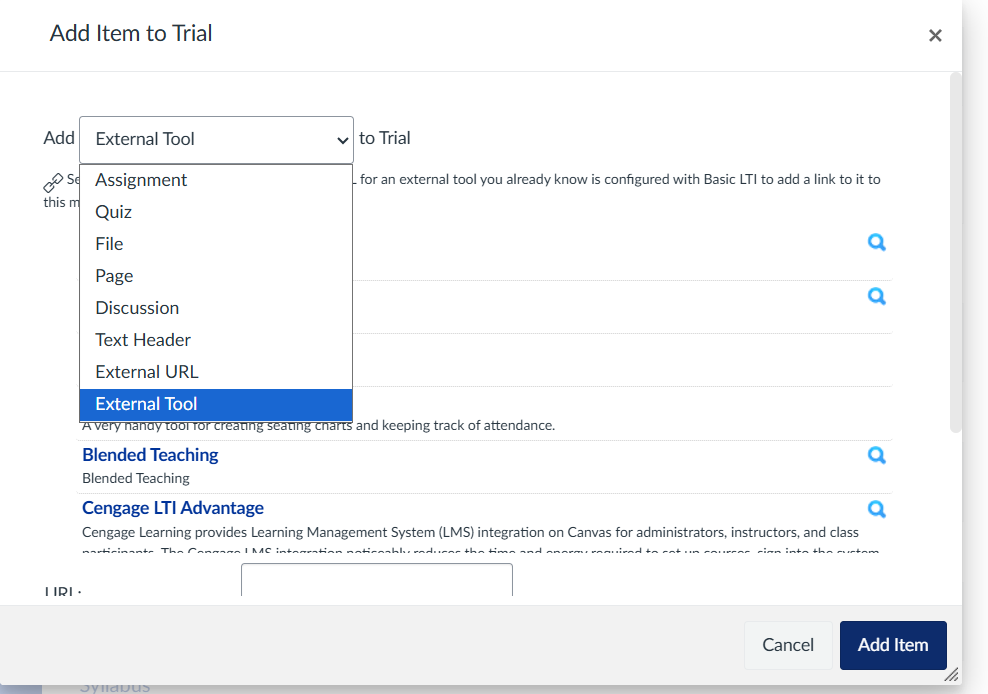The width and height of the screenshot is (988, 694).
Task: Open the "Cengage LTI Advantage" tool link
Action: 172,509
